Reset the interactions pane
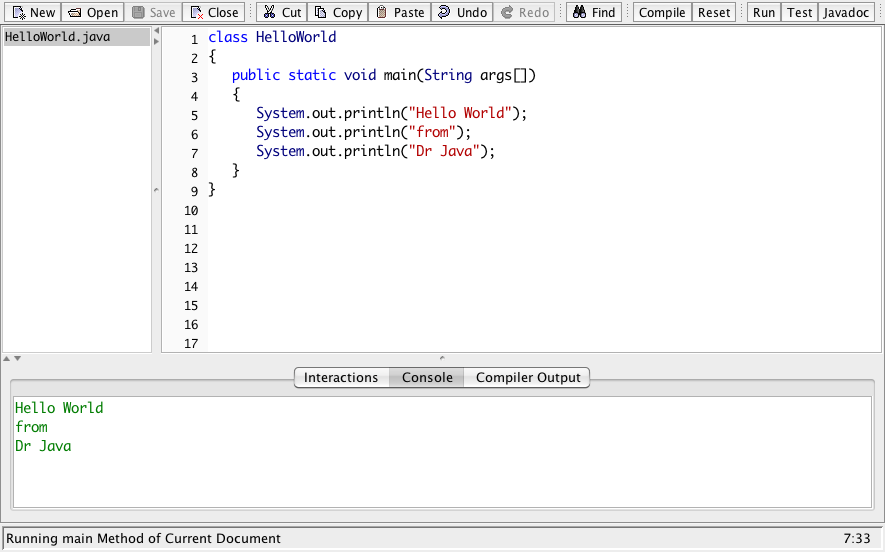 (x=714, y=12)
